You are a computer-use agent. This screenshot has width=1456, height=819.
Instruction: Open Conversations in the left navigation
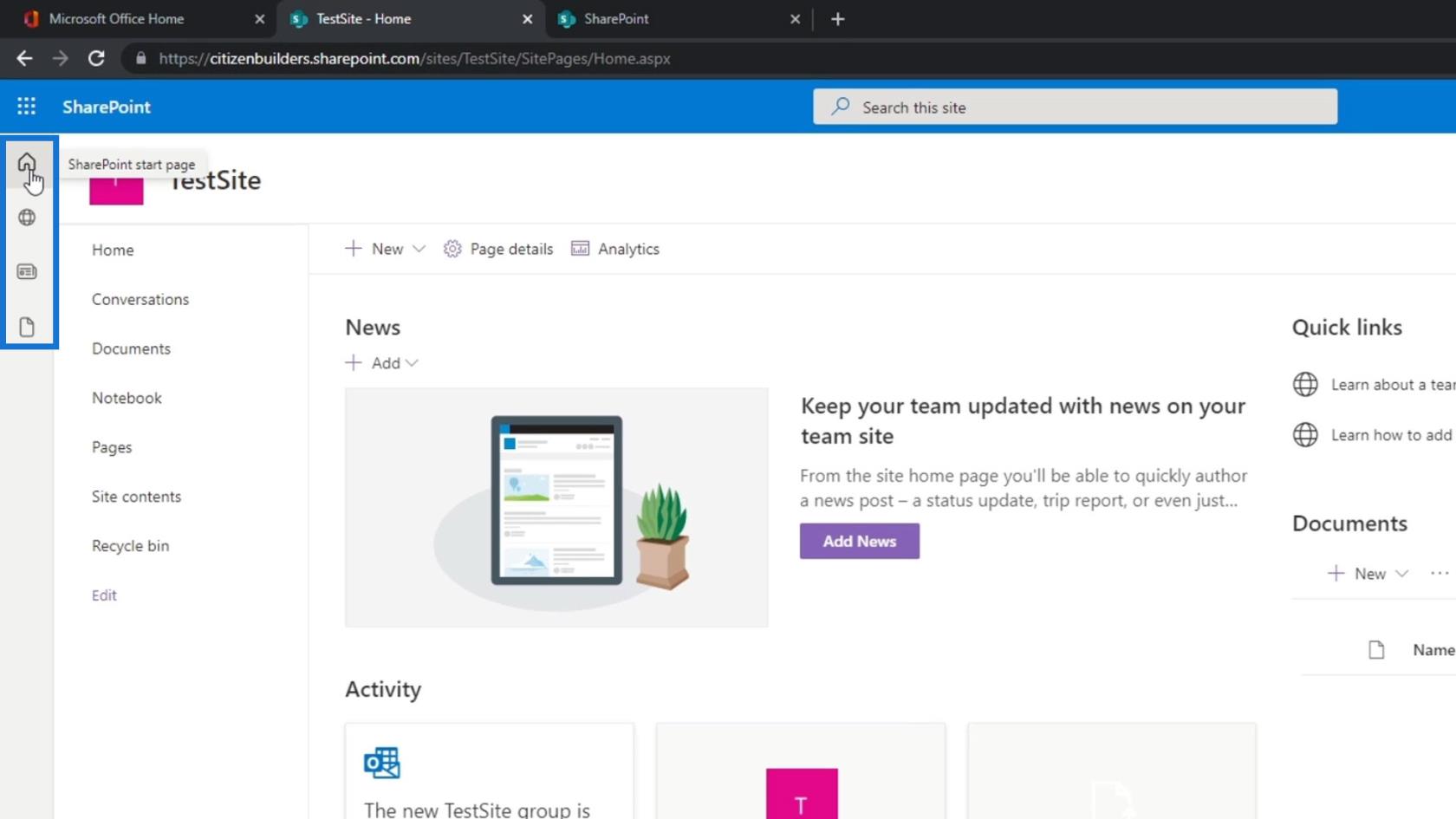click(x=140, y=299)
